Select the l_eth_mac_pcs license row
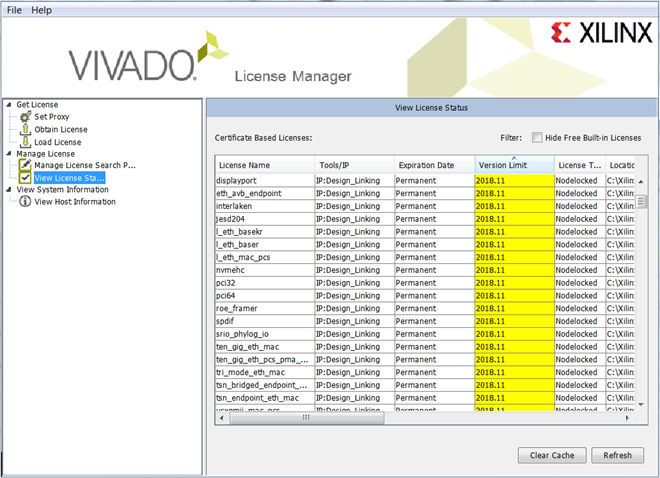Viewport: 660px width, 478px height. coord(425,257)
